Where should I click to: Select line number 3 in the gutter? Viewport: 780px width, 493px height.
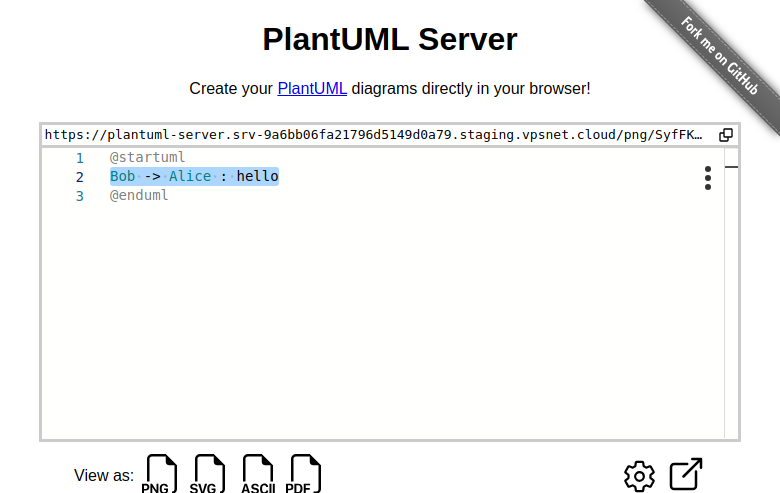pyautogui.click(x=80, y=196)
